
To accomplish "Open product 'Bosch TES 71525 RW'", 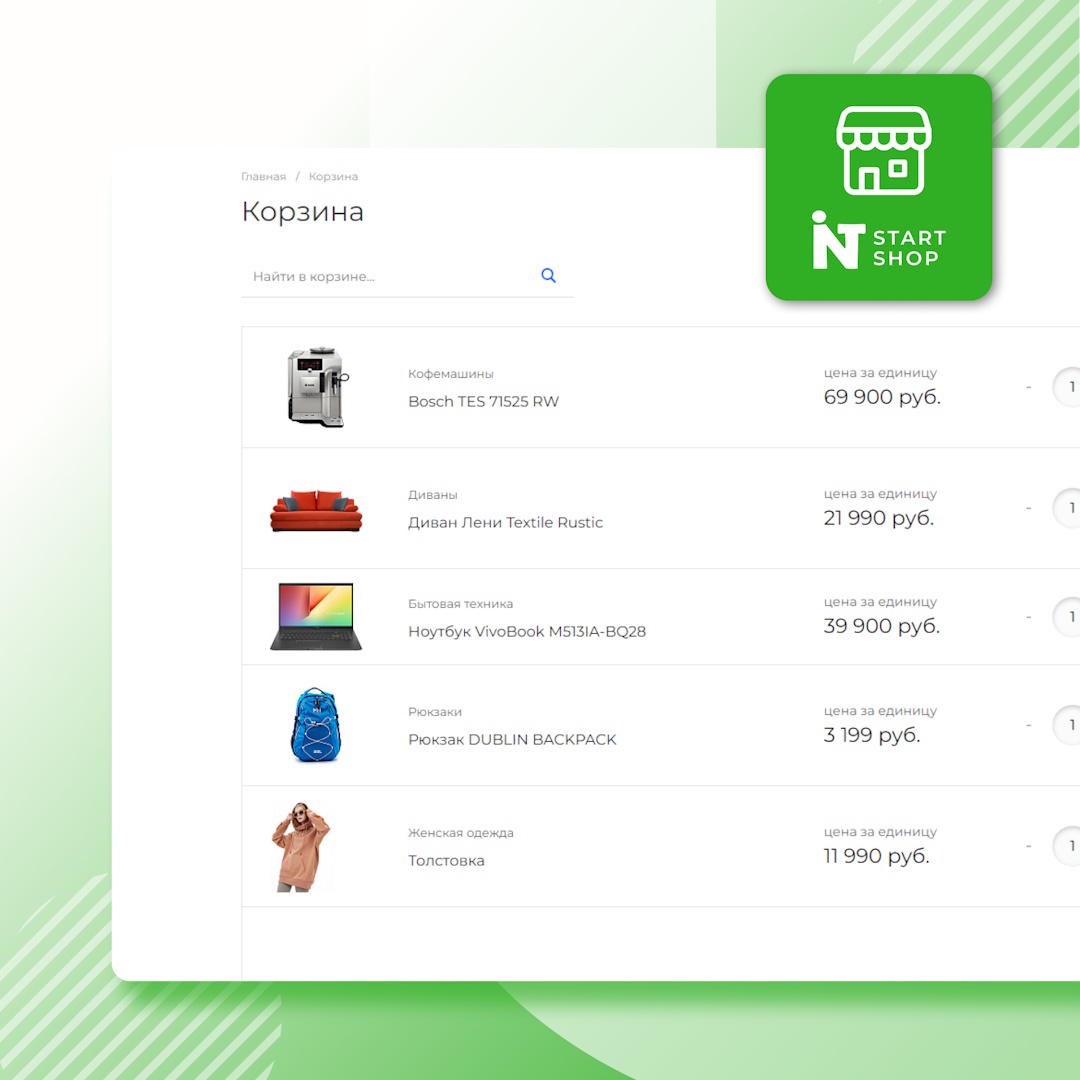I will 484,402.
